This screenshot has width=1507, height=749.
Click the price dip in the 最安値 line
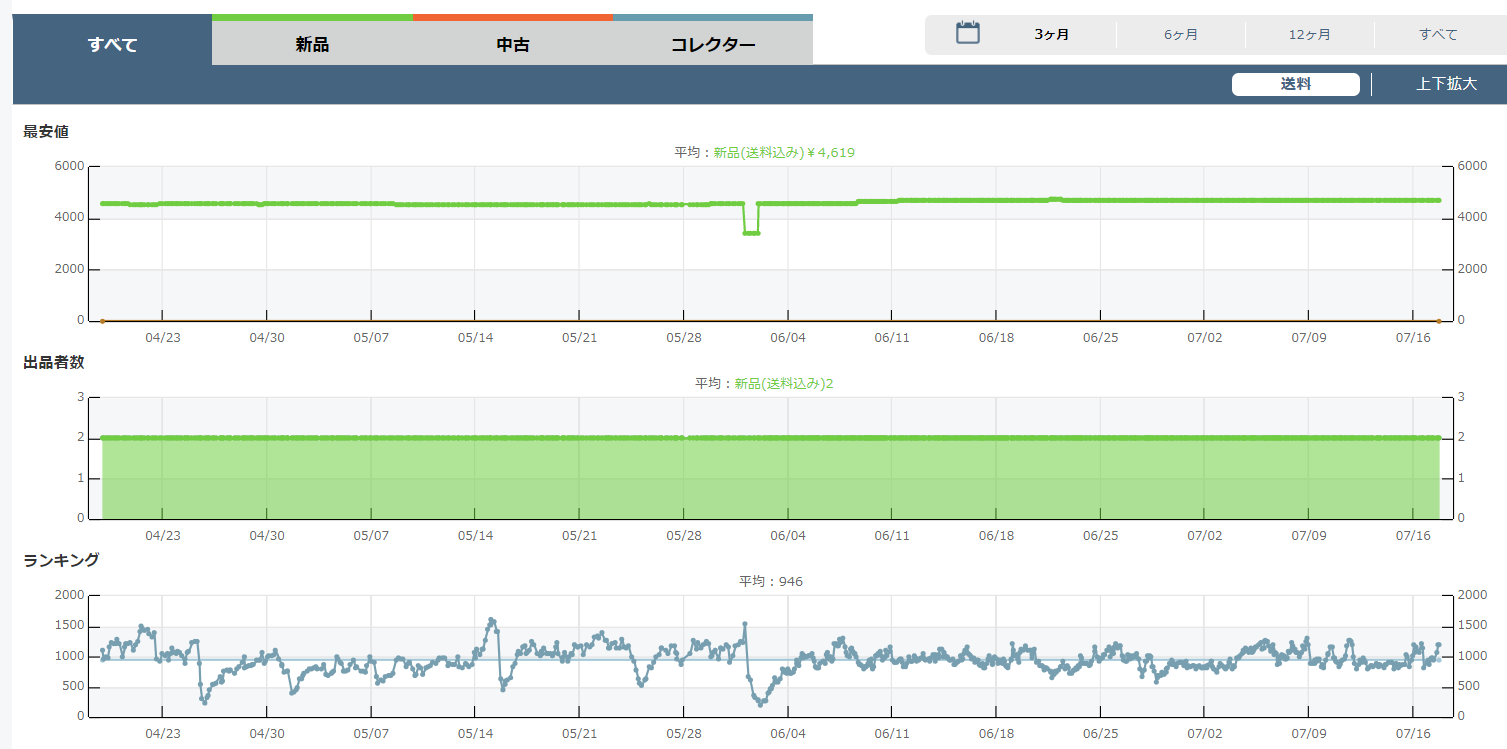point(751,233)
